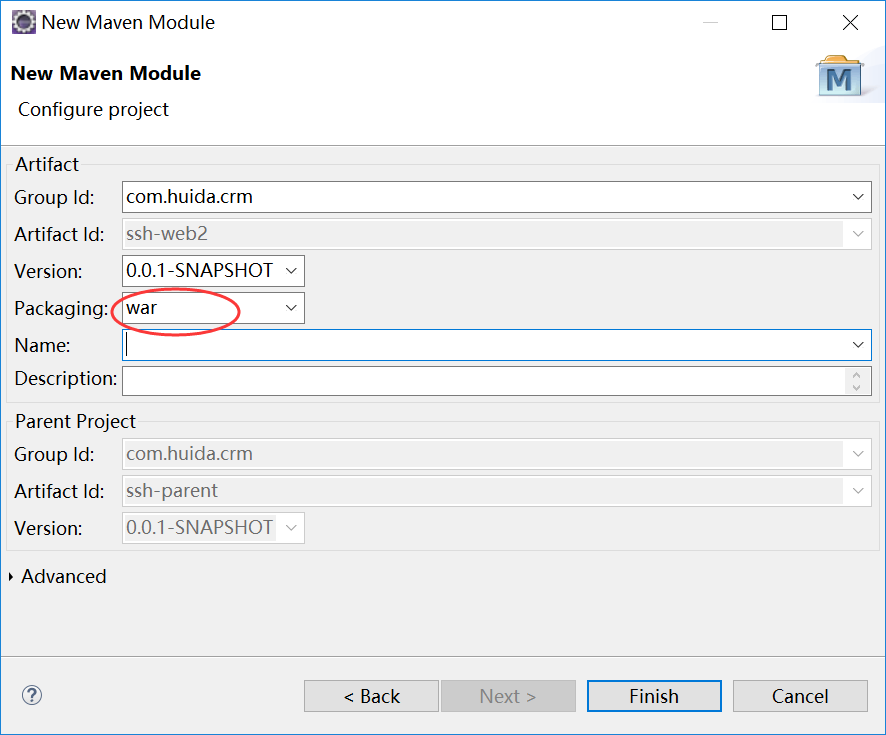Click the Maven M wizard banner icon
This screenshot has width=886, height=735.
[x=839, y=76]
